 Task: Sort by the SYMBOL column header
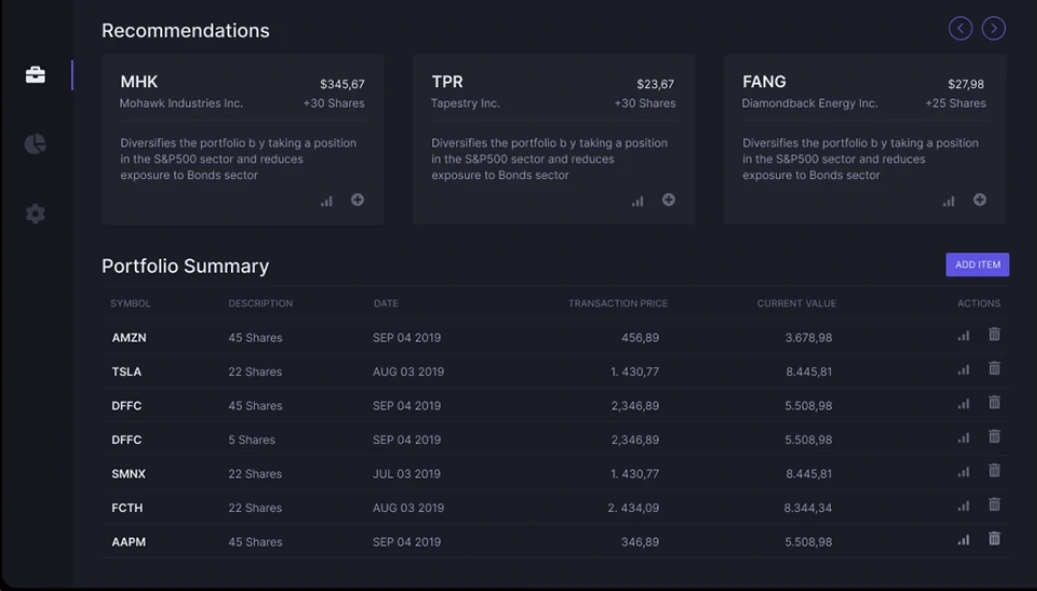(x=130, y=303)
